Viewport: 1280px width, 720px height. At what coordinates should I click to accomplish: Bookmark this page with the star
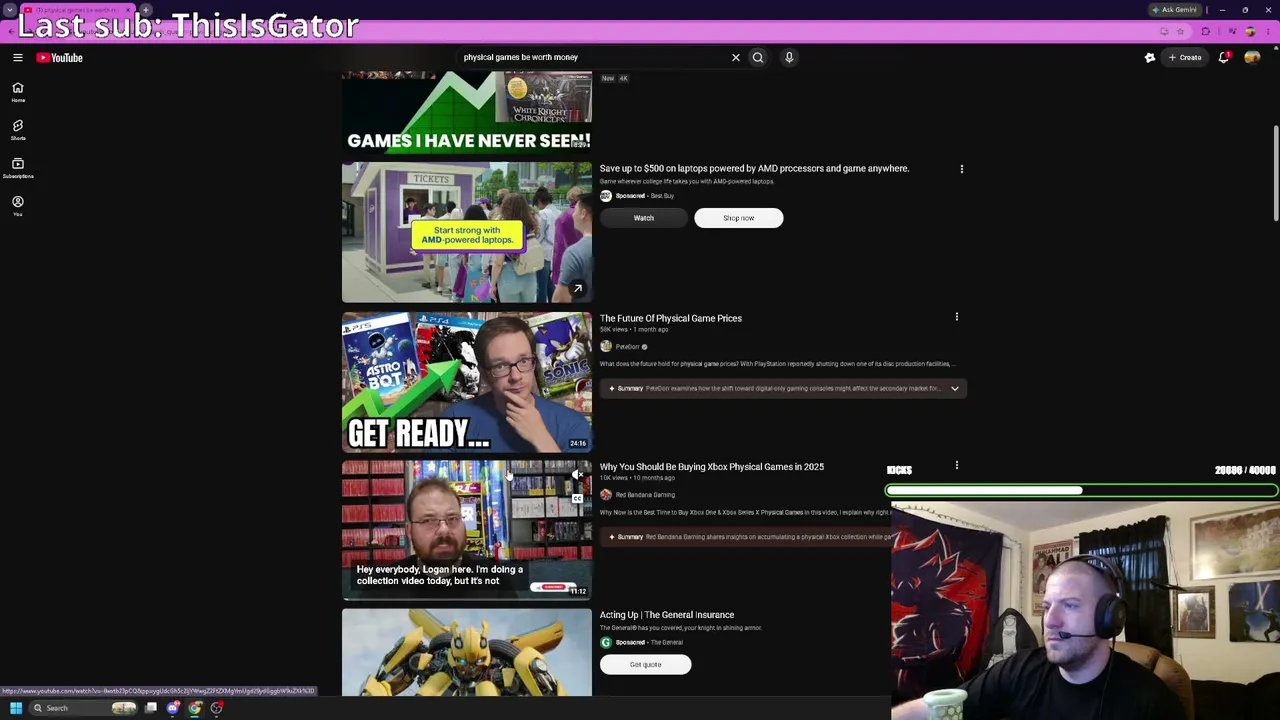1180,31
